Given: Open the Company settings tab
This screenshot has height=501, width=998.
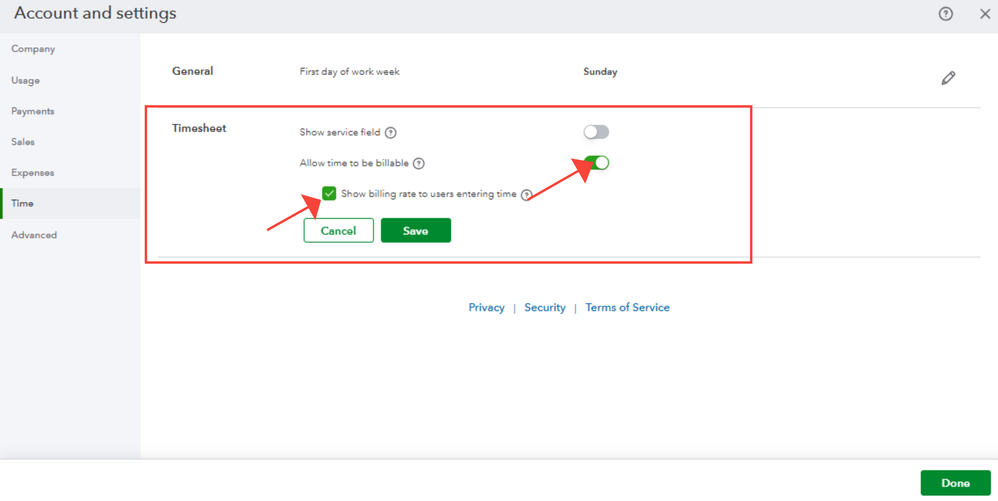Looking at the screenshot, I should click(x=33, y=49).
